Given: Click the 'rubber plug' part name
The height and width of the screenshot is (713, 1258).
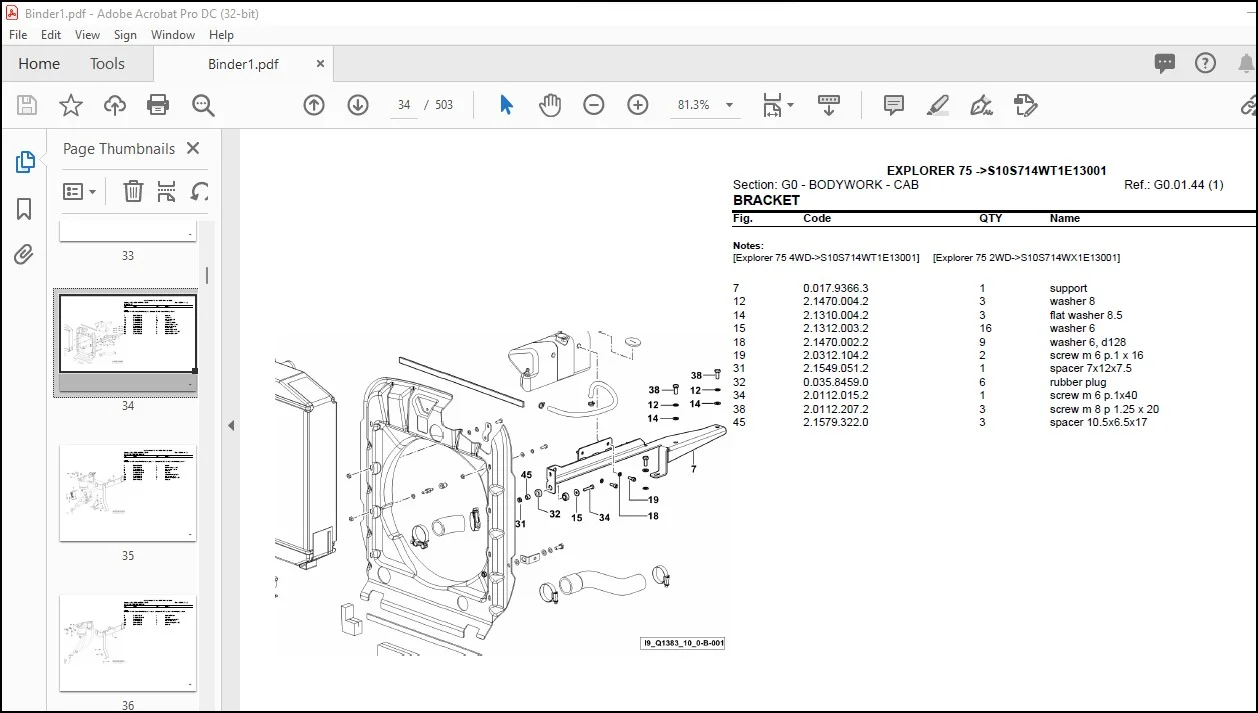Looking at the screenshot, I should click(1078, 382).
